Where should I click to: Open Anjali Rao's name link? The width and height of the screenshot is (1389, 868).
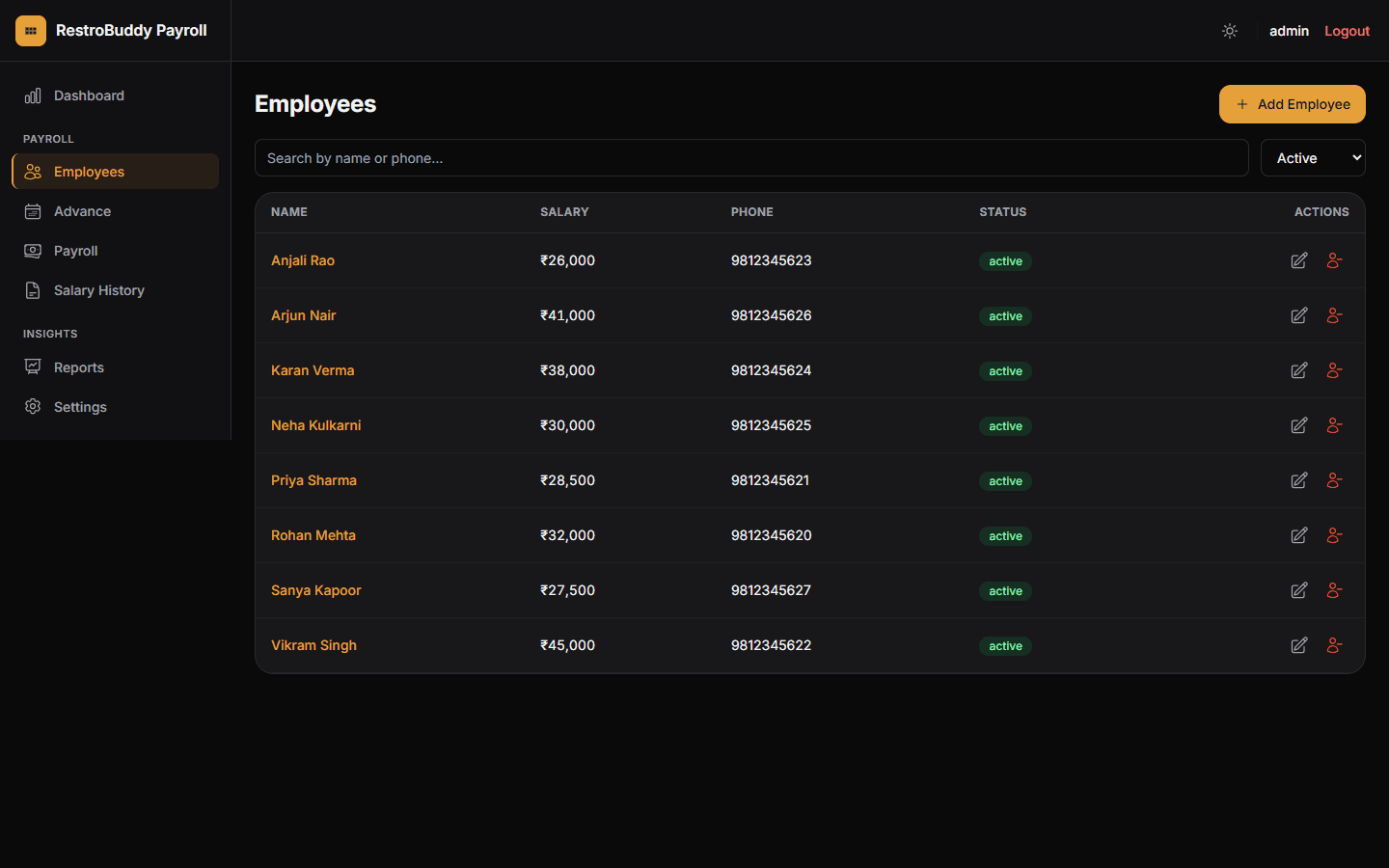point(303,260)
